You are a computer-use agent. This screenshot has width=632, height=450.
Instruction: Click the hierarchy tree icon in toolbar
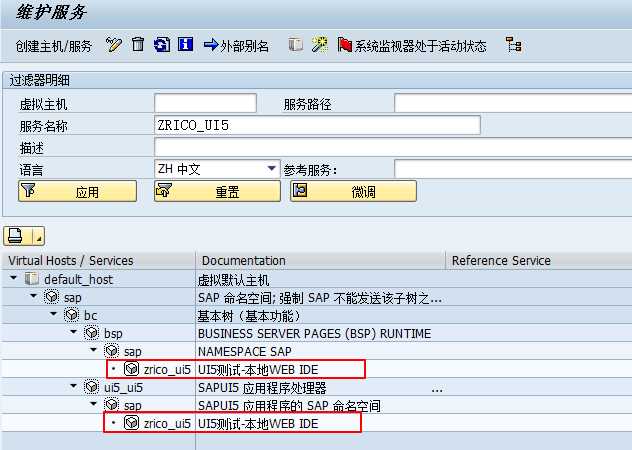[514, 44]
